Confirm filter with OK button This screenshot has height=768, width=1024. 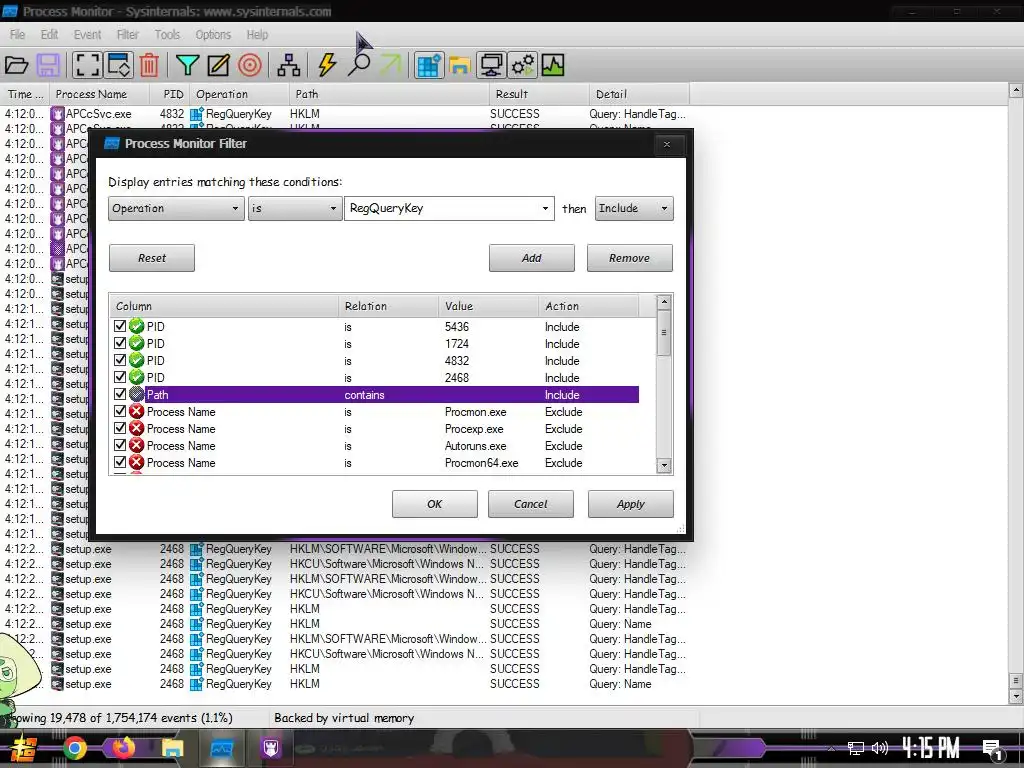click(x=434, y=504)
